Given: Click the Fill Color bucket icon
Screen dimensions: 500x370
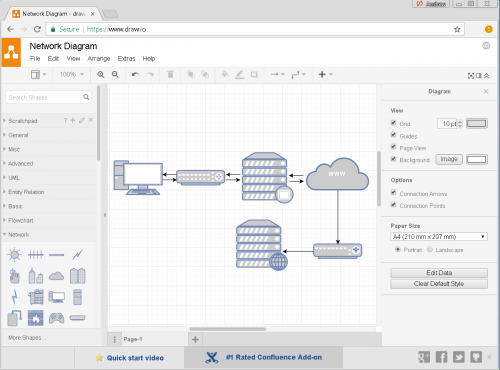Looking at the screenshot, I should click(225, 74).
